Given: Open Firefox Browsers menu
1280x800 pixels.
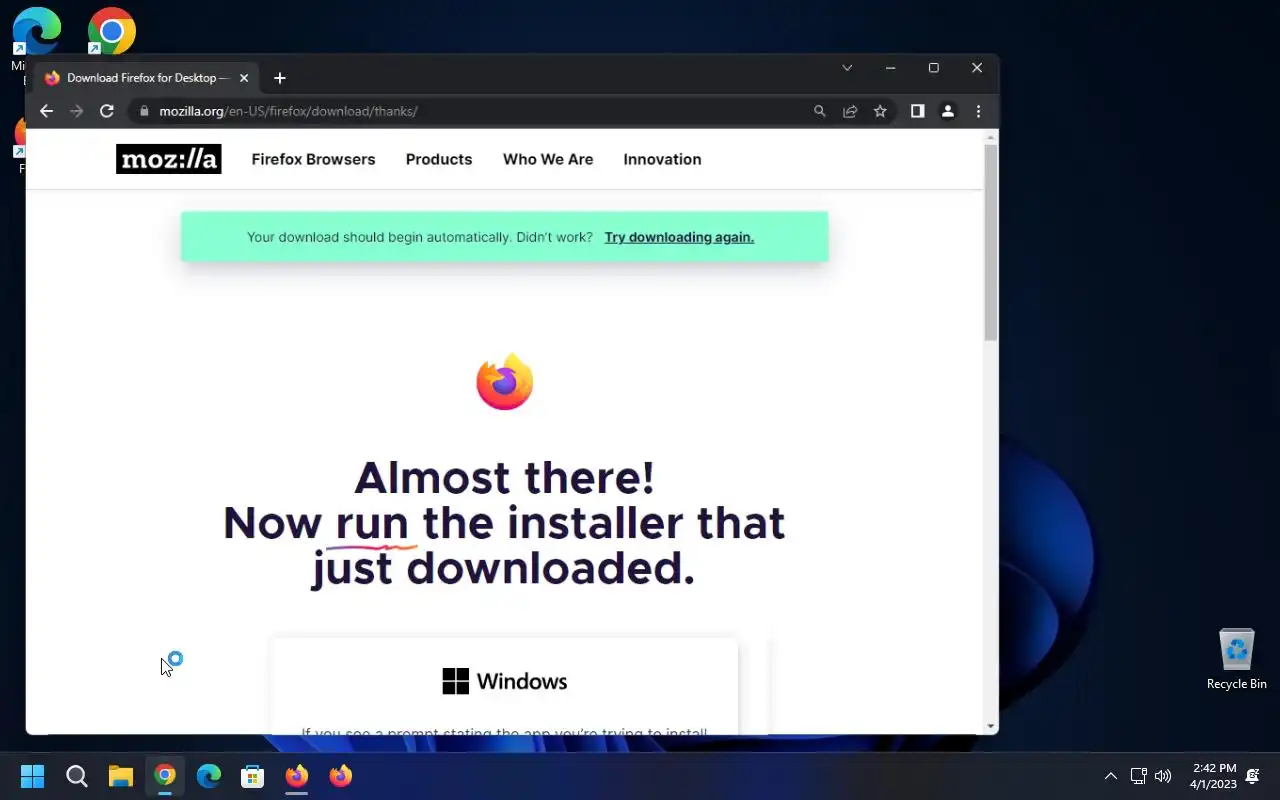Looking at the screenshot, I should pos(313,159).
